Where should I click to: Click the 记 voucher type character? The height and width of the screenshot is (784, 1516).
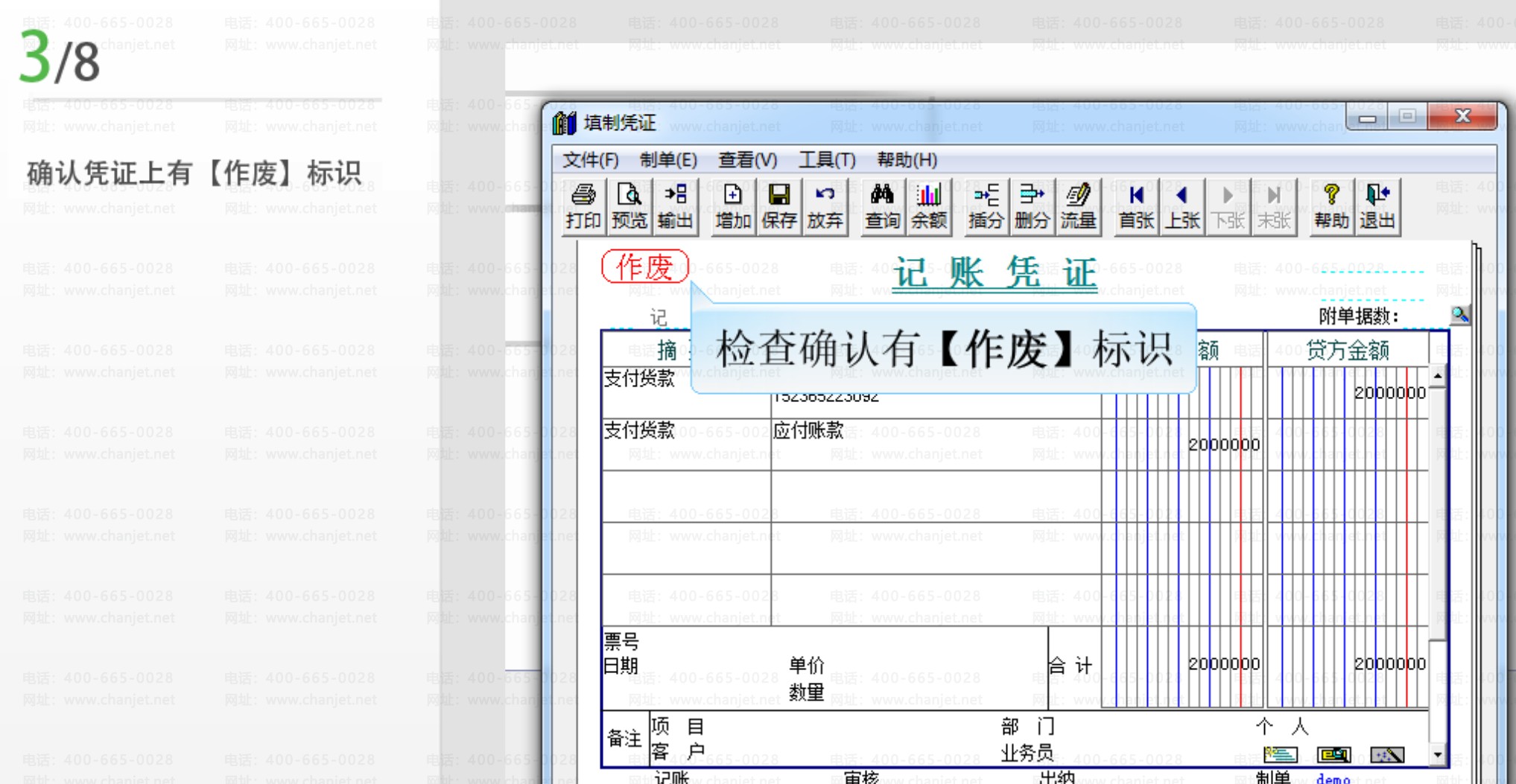(659, 317)
